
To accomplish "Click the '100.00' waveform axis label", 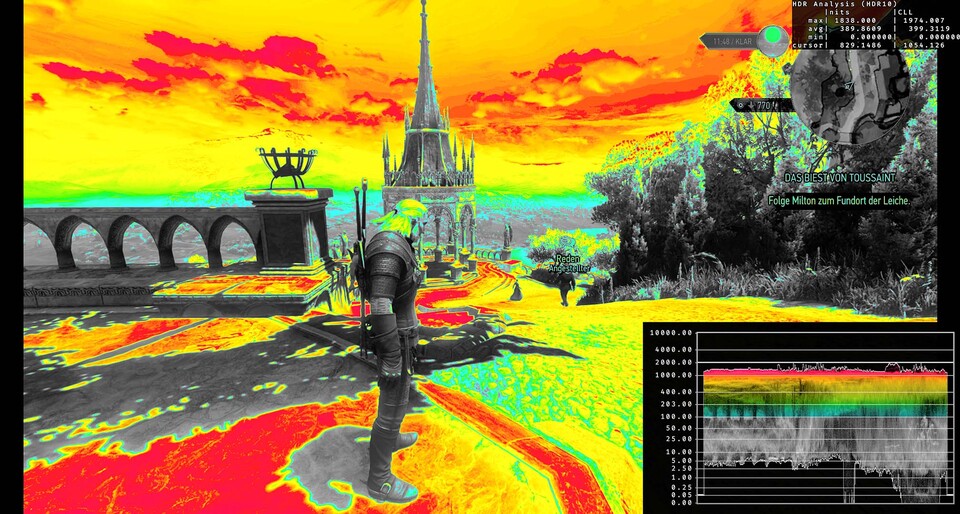I will 676,417.
